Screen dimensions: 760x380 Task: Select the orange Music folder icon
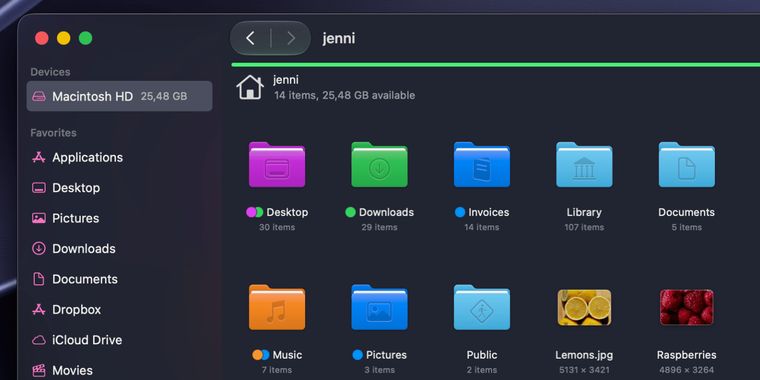click(277, 307)
